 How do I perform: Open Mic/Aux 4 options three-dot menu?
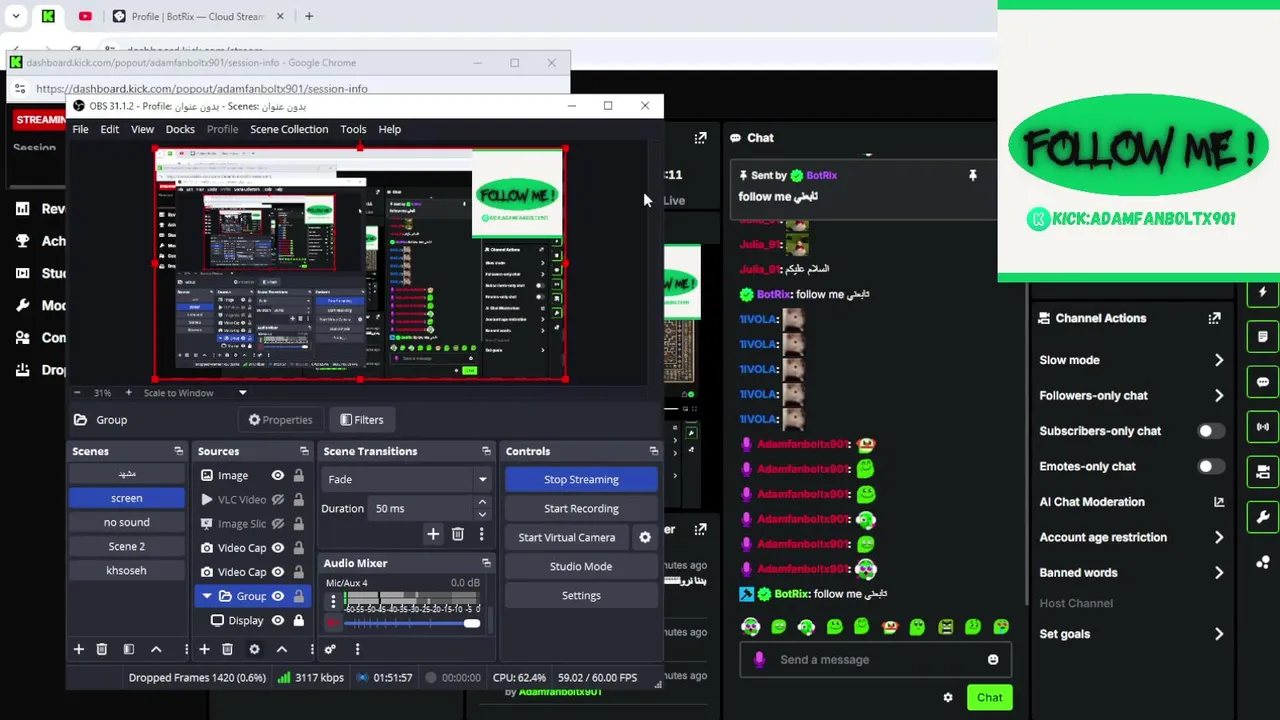333,602
